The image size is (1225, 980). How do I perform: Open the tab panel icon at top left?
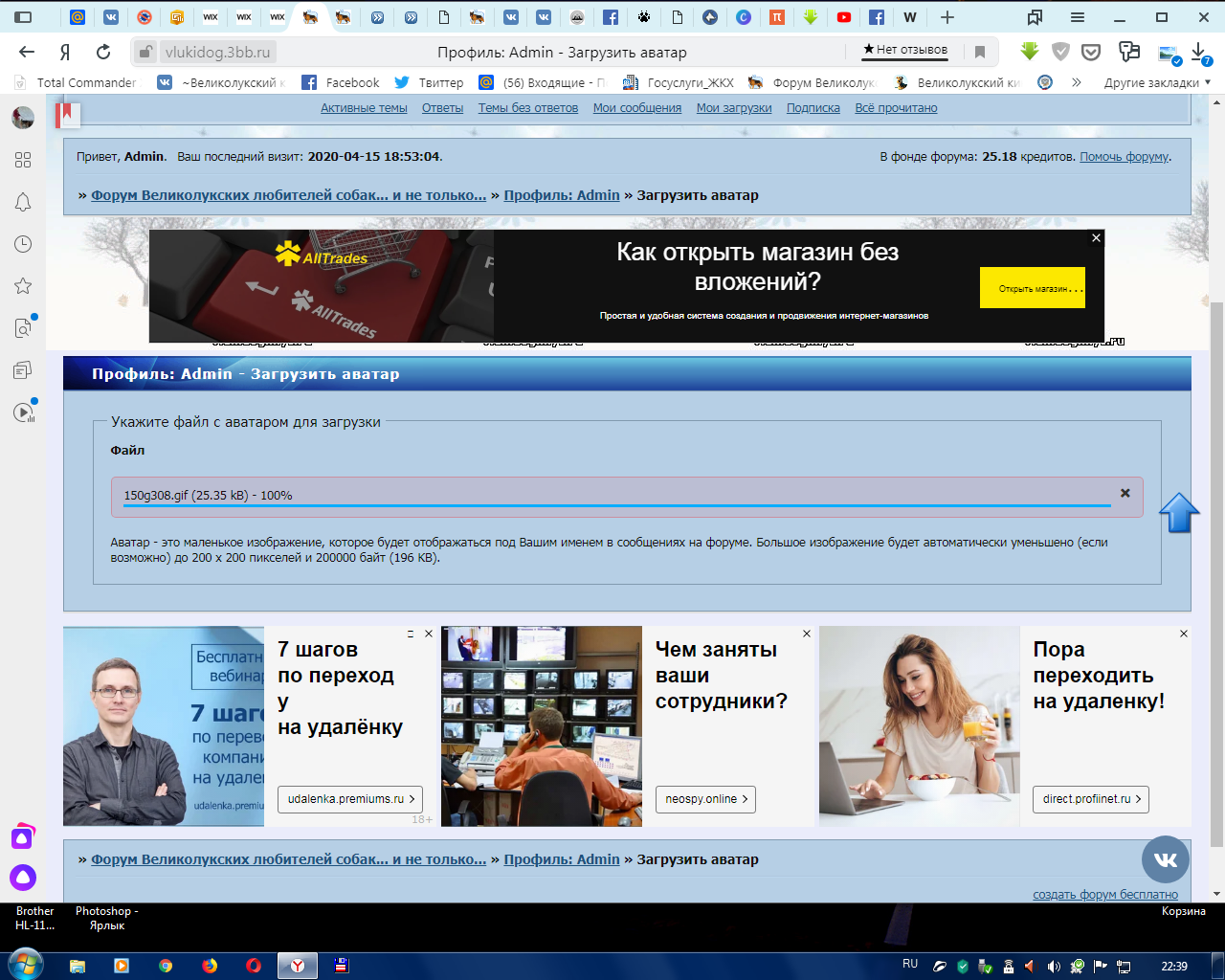click(24, 17)
